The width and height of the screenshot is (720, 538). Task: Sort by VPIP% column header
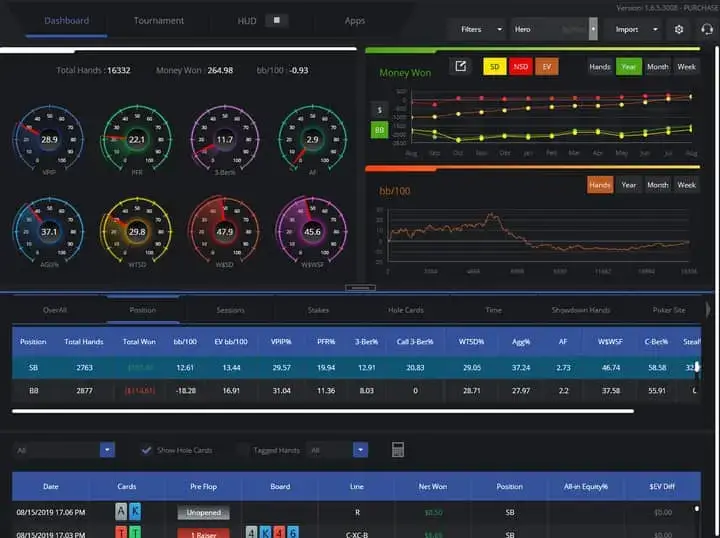(x=281, y=342)
